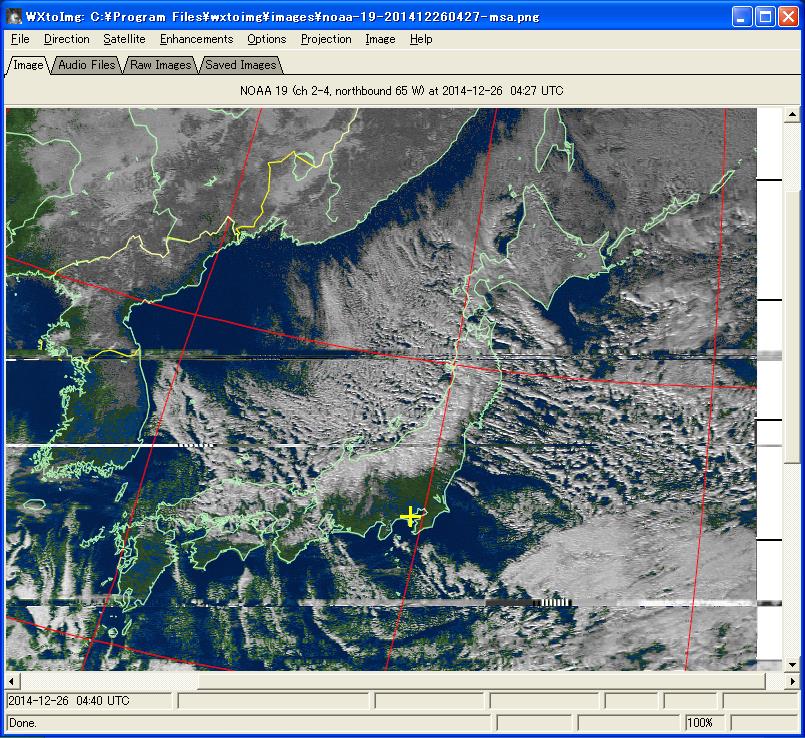Open the Satellite menu

124,39
